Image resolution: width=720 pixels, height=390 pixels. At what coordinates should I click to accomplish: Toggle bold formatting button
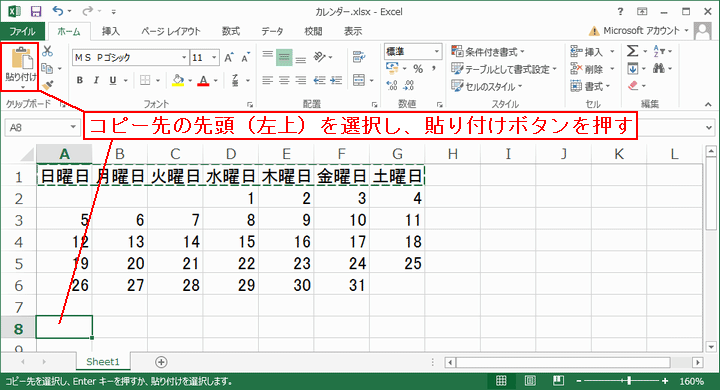(80, 80)
